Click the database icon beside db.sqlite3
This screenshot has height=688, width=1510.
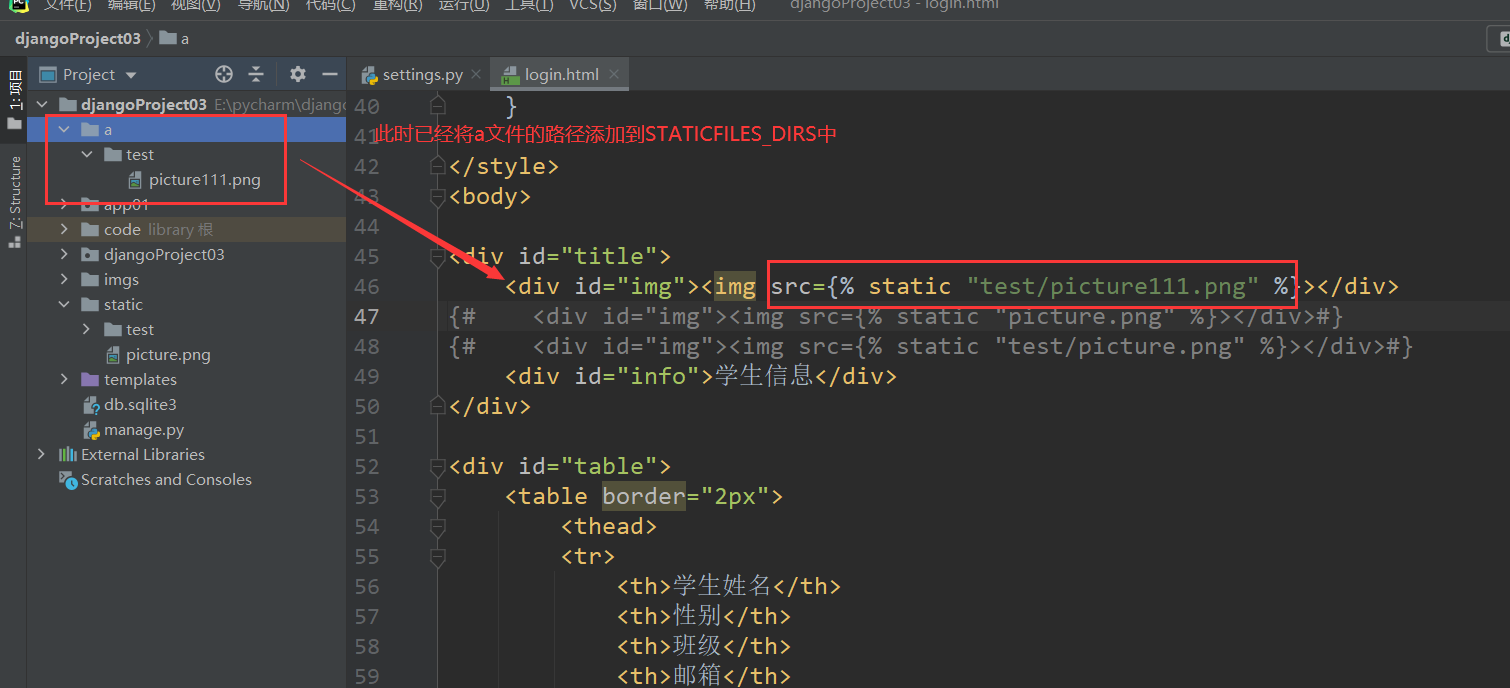point(90,405)
